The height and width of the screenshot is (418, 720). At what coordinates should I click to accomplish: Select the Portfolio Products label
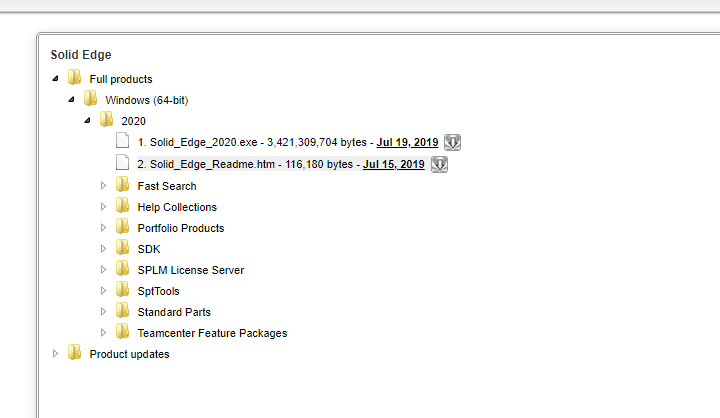180,228
